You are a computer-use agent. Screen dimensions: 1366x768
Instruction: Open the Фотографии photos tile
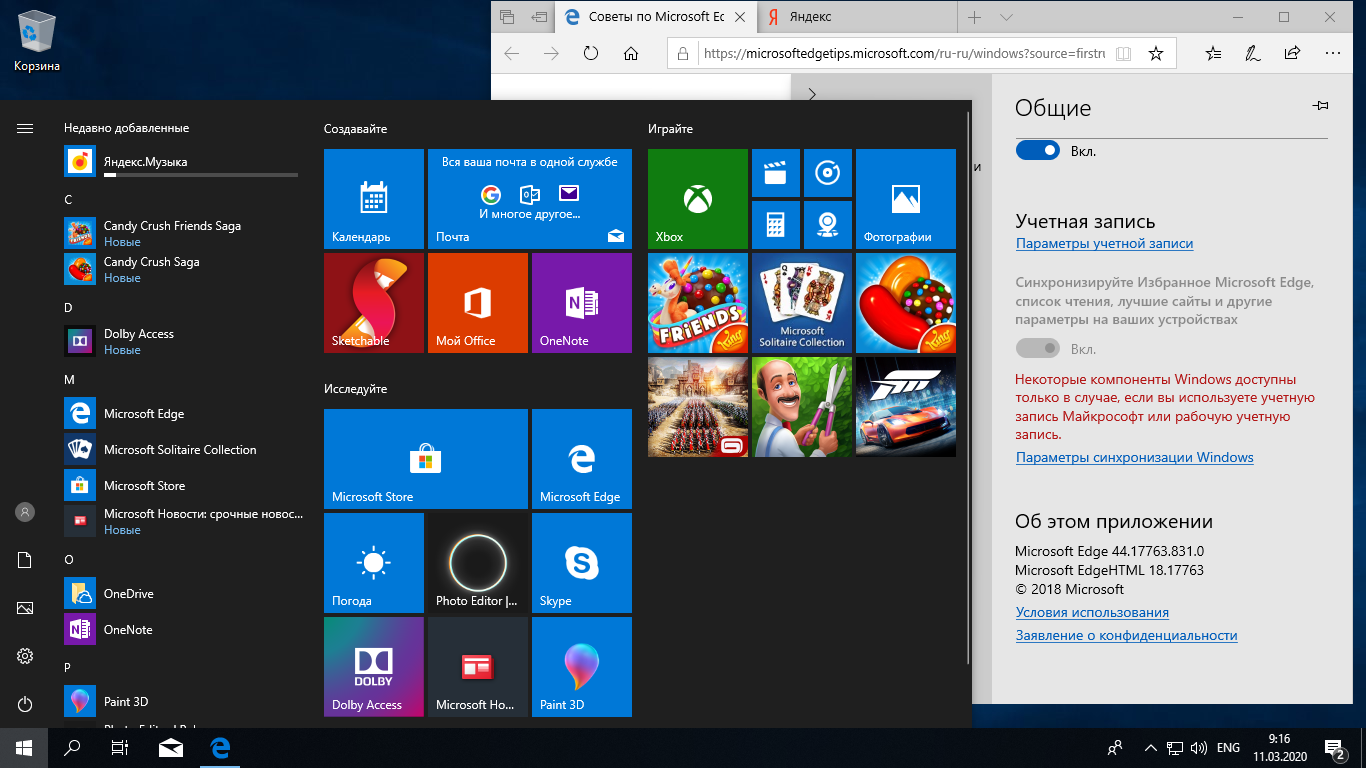(x=906, y=199)
